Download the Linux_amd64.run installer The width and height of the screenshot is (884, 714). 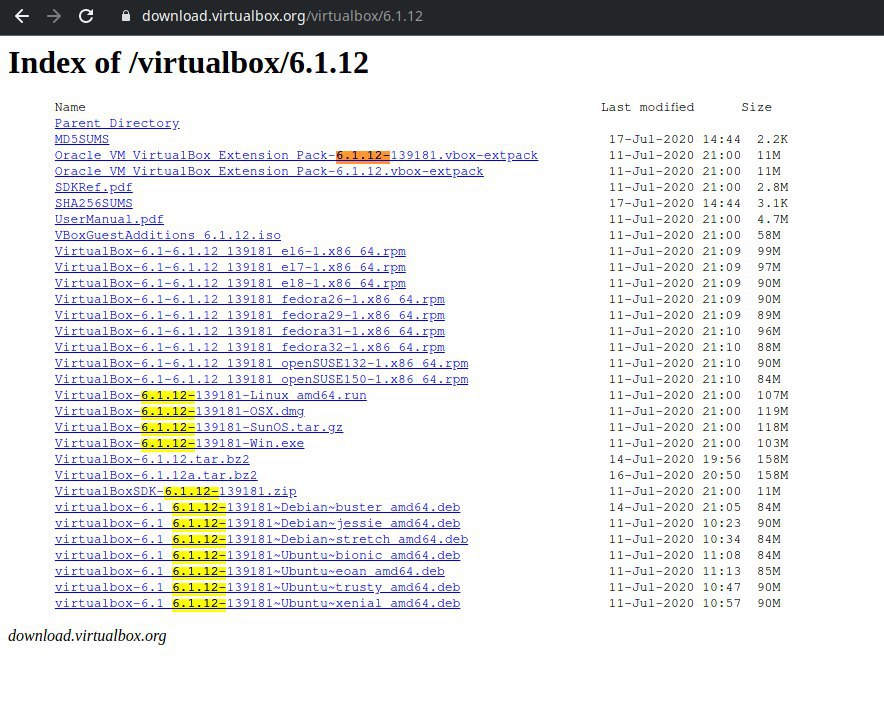pyautogui.click(x=210, y=395)
